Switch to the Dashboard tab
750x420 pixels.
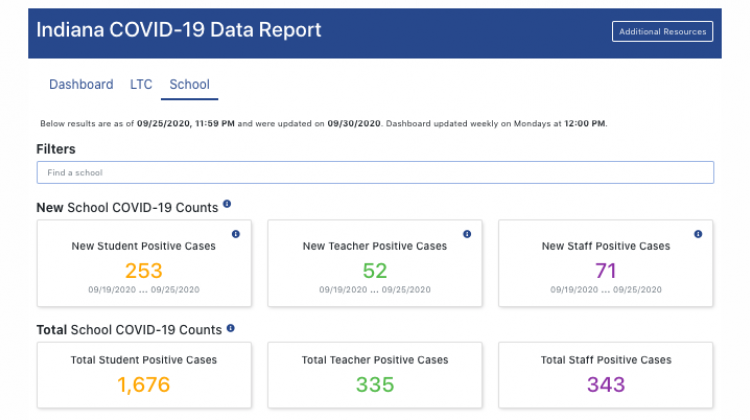tap(81, 85)
